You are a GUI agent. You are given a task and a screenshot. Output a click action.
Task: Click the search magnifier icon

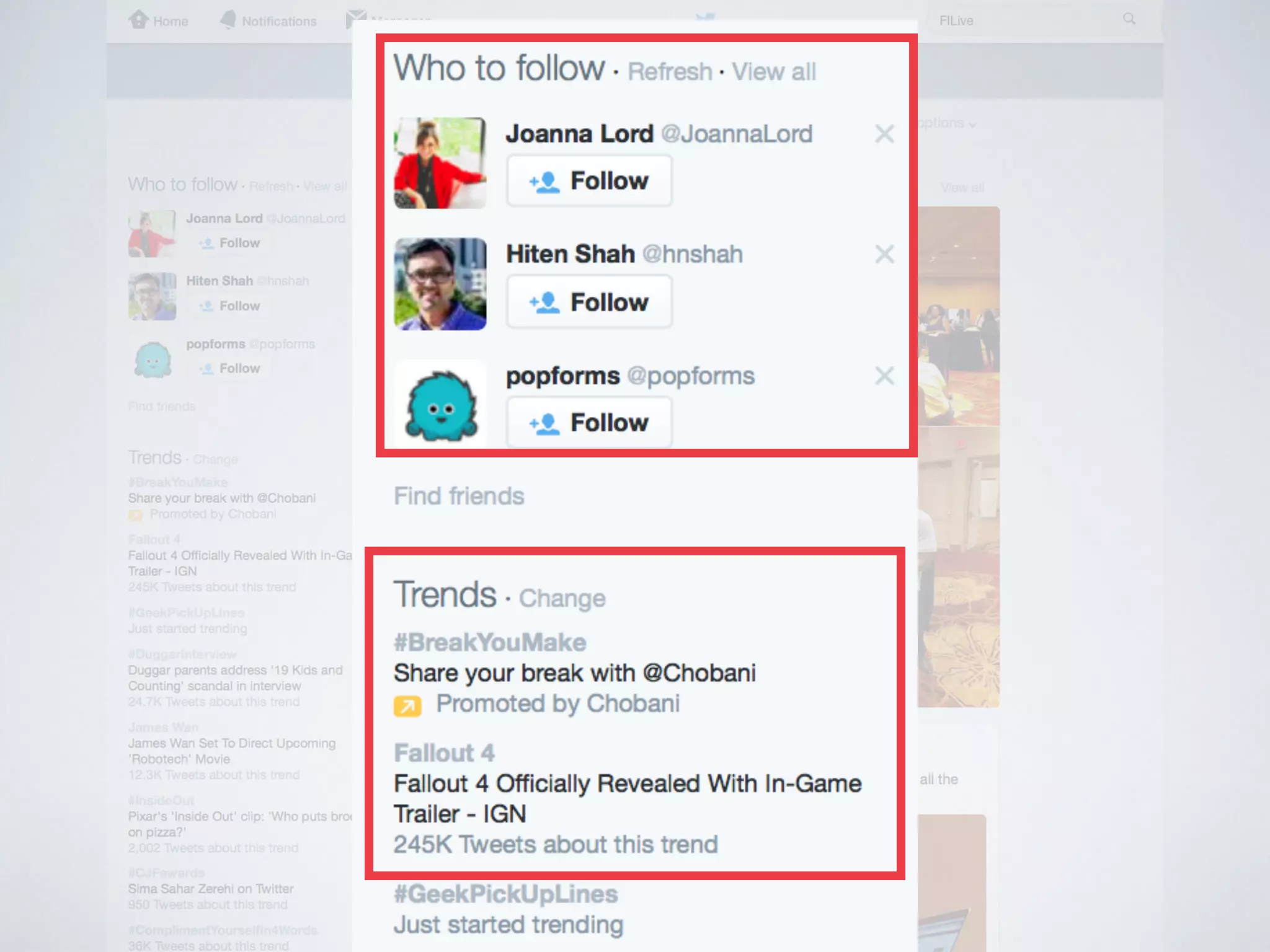click(1129, 19)
